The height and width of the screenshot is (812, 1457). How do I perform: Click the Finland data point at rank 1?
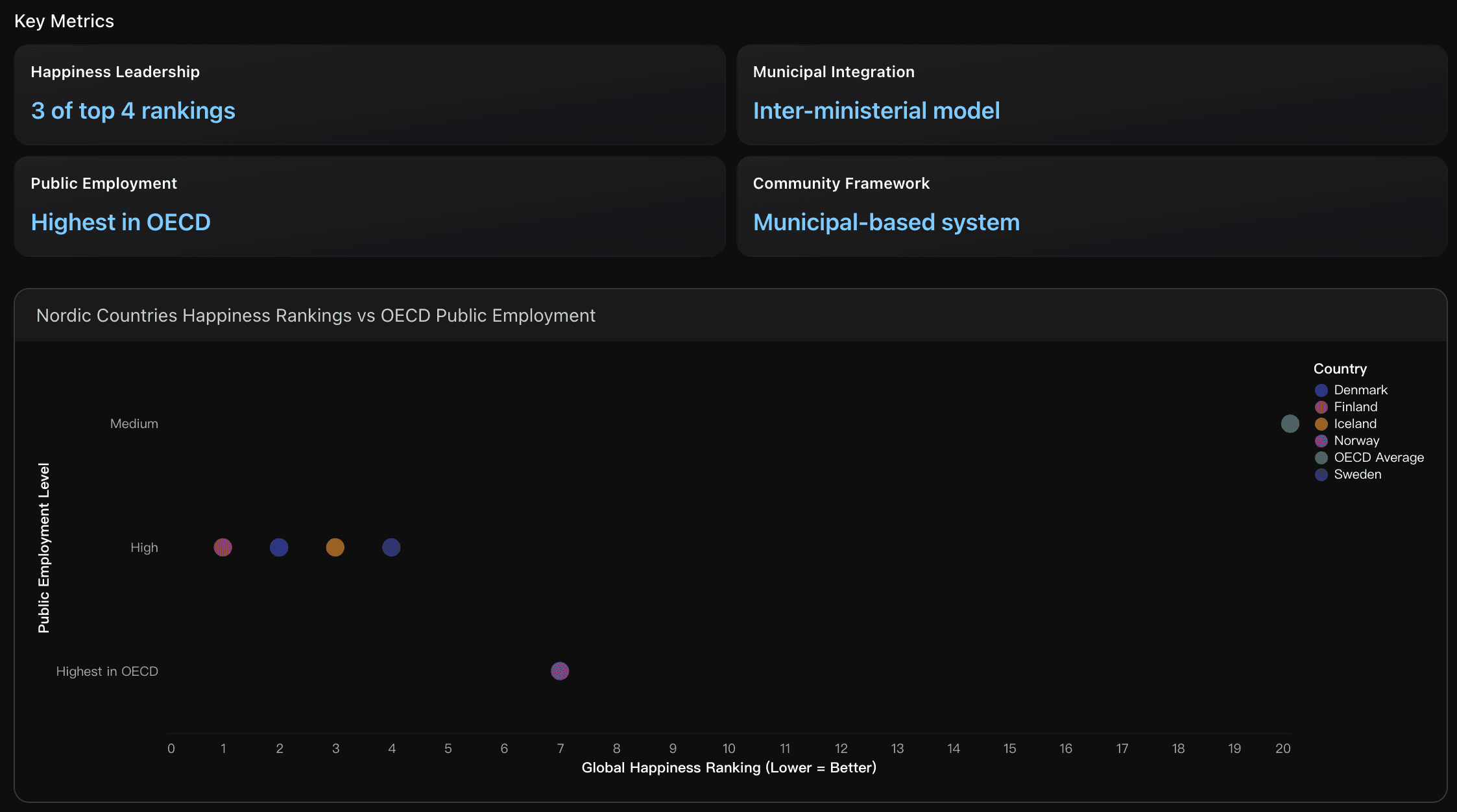(223, 547)
